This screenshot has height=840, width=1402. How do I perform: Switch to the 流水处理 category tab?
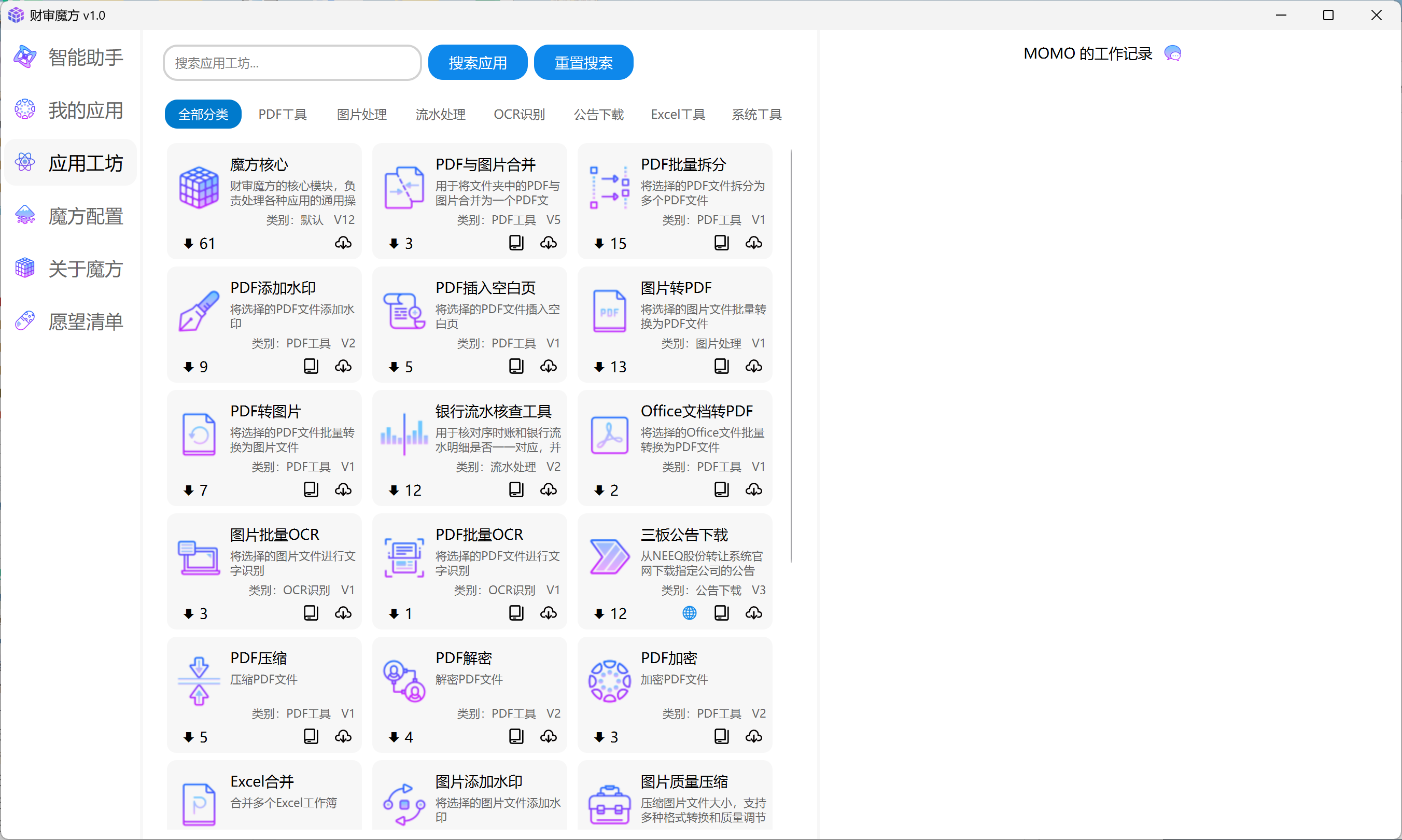click(440, 115)
